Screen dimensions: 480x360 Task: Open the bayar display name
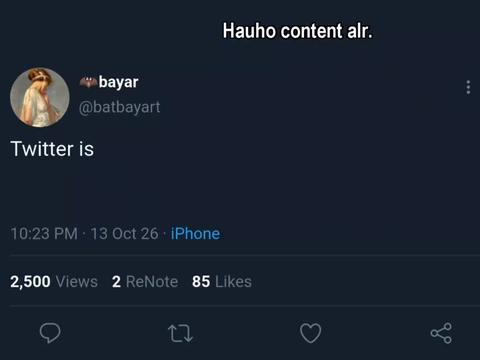click(x=118, y=82)
